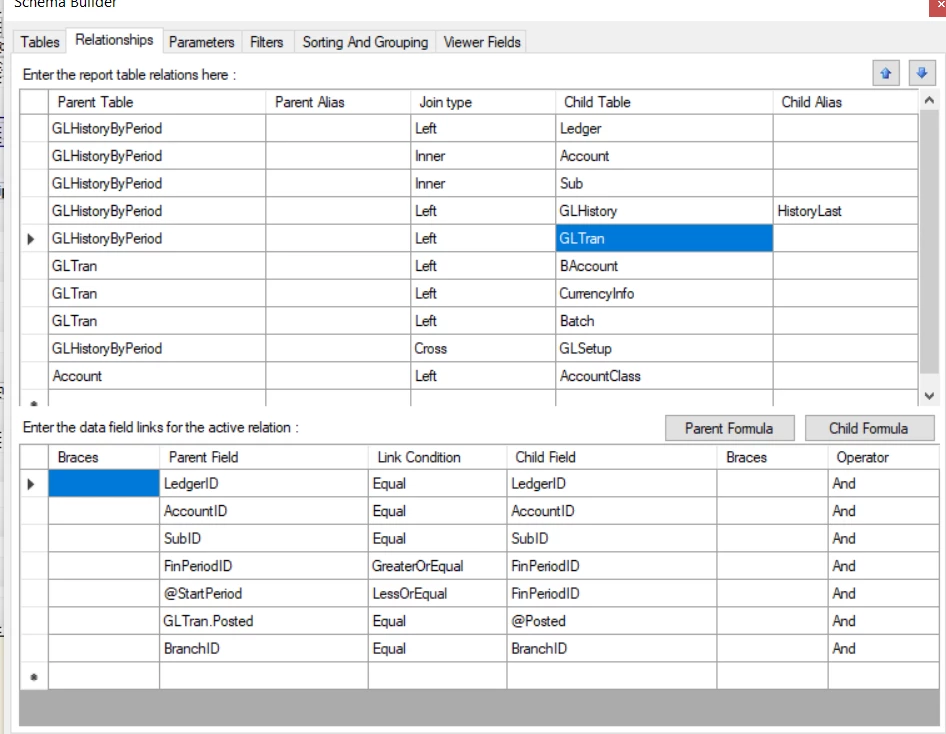Open the Viewer Fields tab
Viewport: 946px width, 734px height.
(481, 42)
